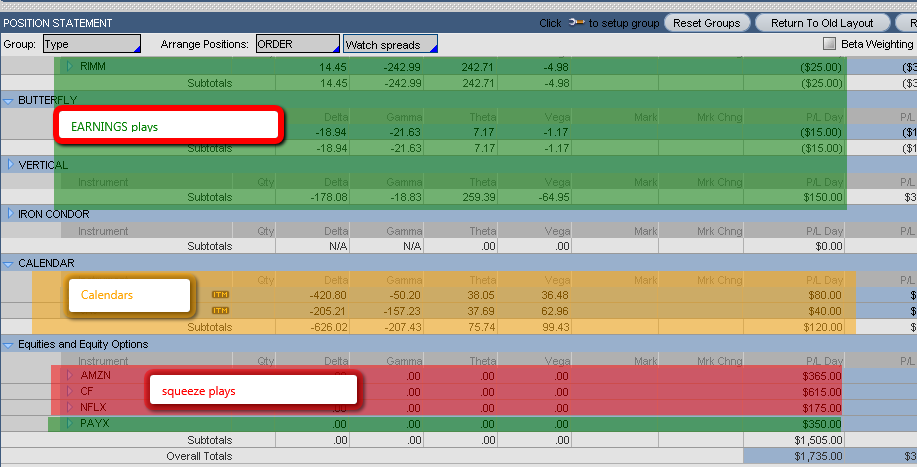Expand the AMZN position row arrow
The height and width of the screenshot is (467, 917).
point(70,375)
